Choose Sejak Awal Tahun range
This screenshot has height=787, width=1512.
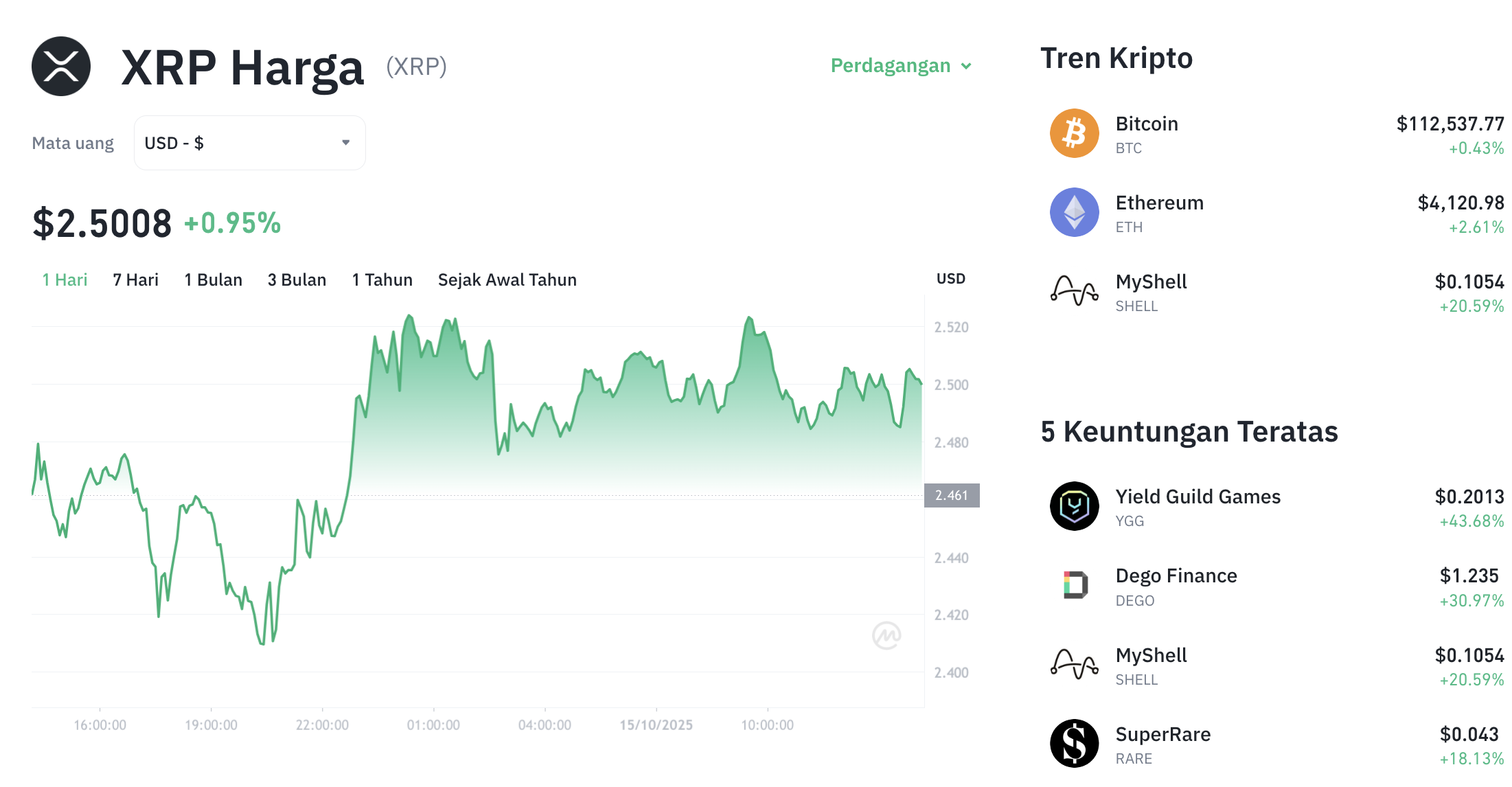[507, 280]
